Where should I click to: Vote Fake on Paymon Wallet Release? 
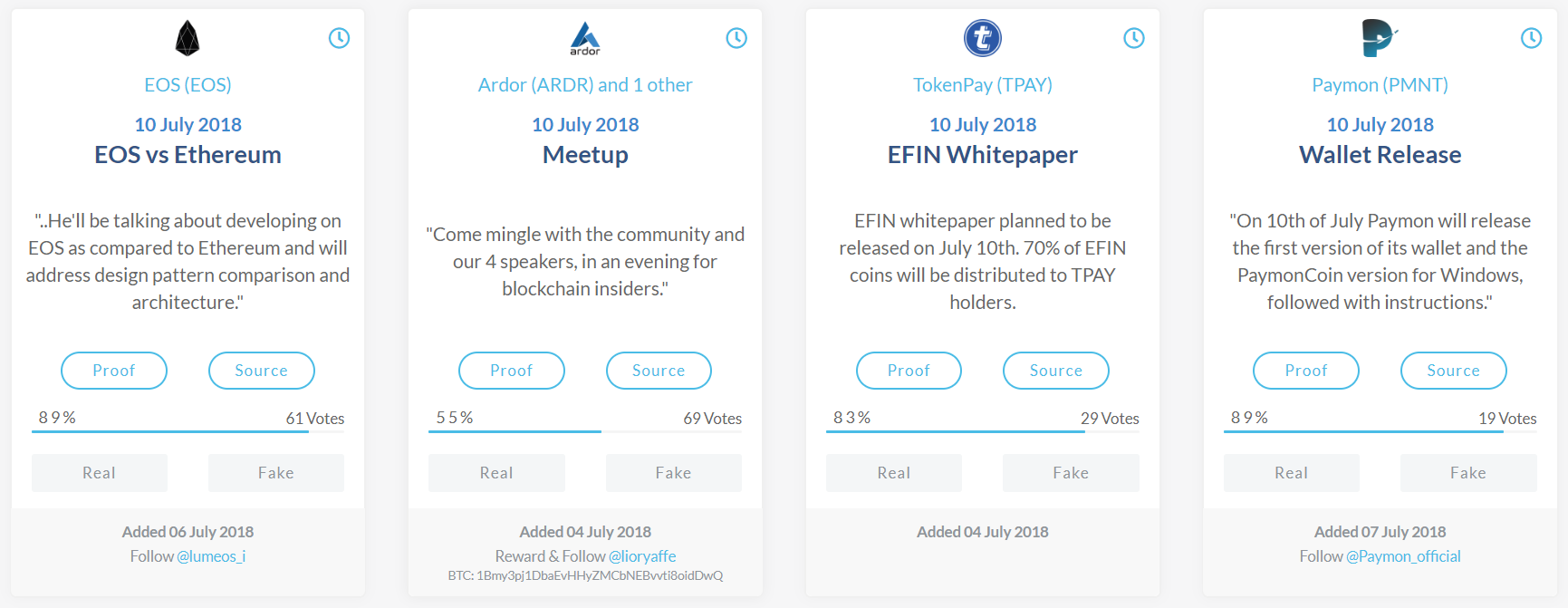[1467, 473]
